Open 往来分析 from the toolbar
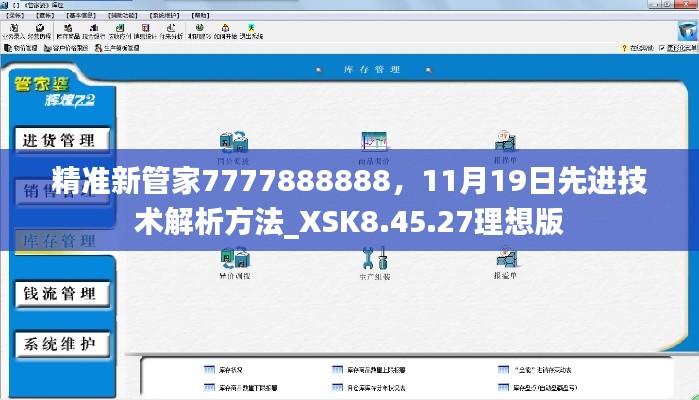Screen dimensions: 699x400 [x=171, y=31]
